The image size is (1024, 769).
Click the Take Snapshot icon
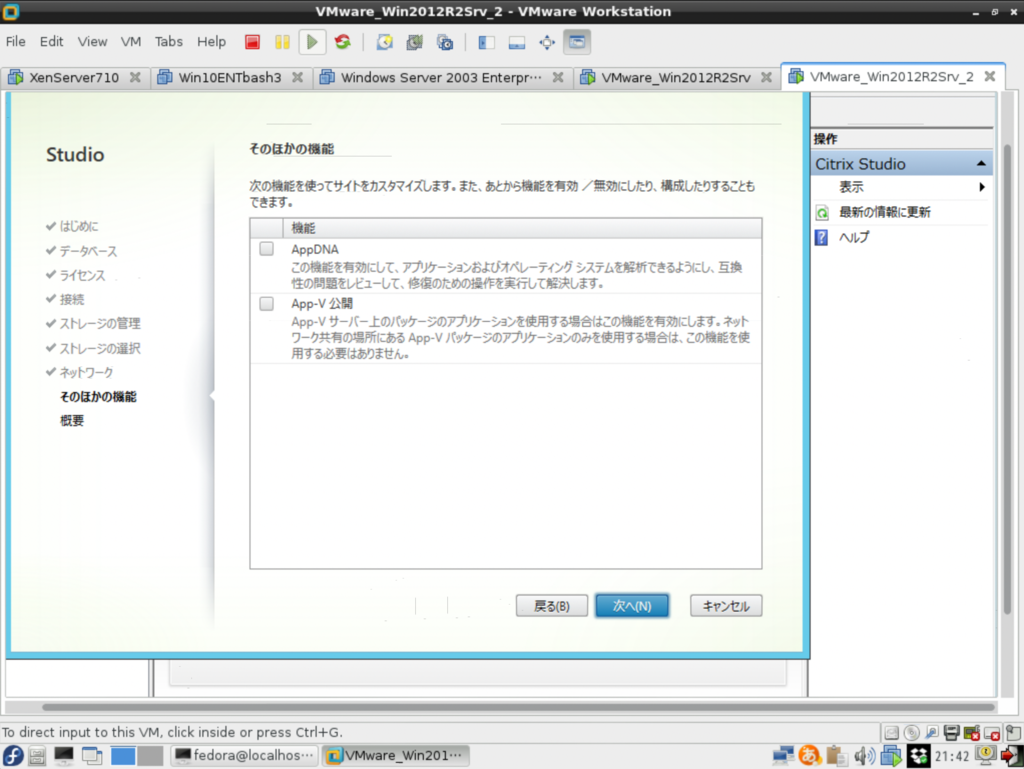385,42
